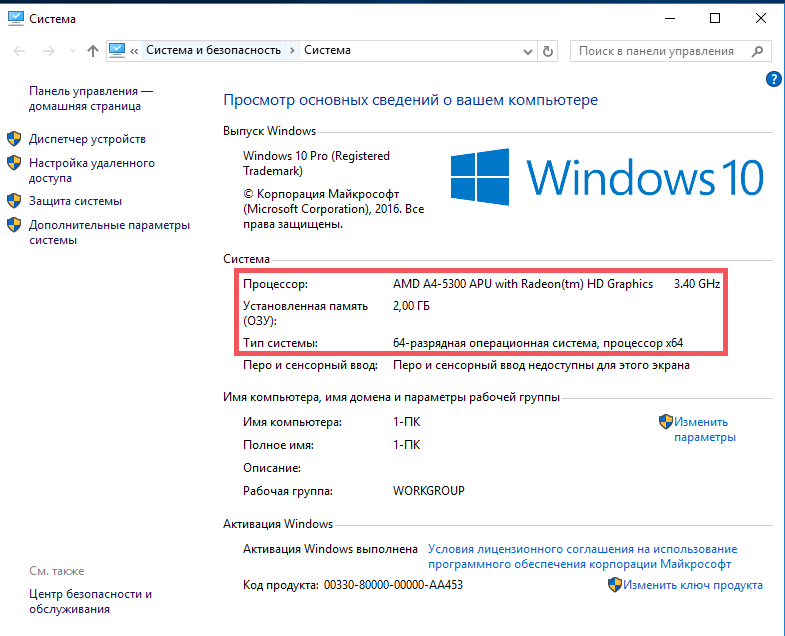Click the installed memory value 2,00 ГБ
This screenshot has width=785, height=636.
(411, 306)
